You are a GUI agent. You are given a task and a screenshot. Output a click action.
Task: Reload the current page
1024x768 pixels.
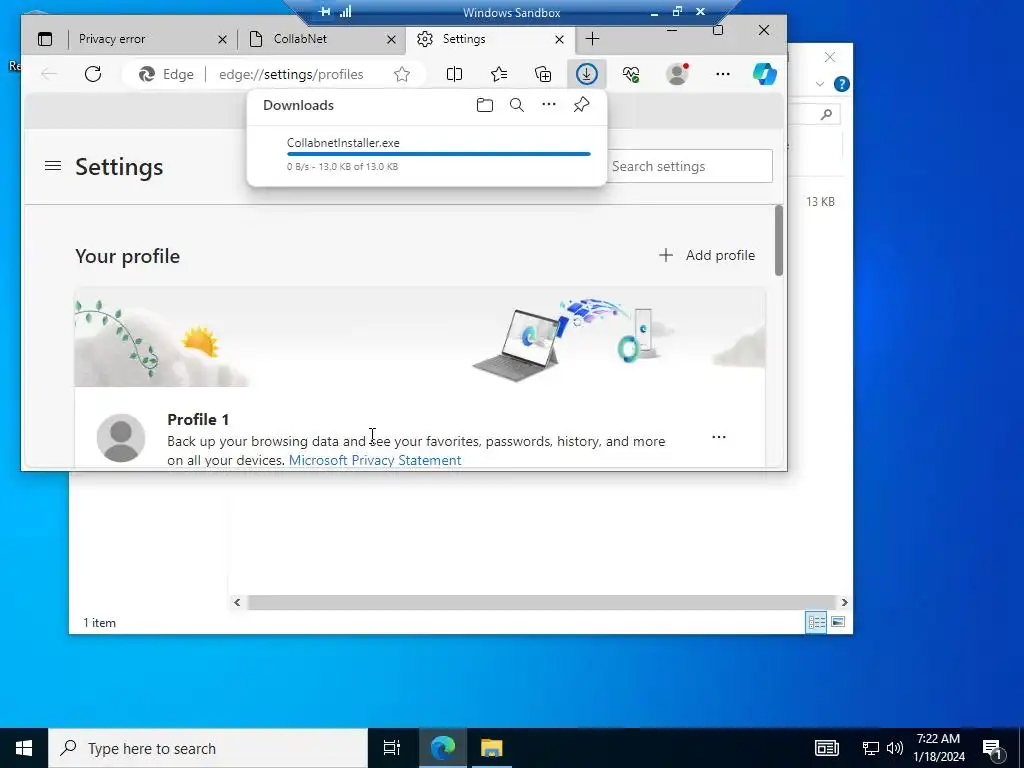93,74
